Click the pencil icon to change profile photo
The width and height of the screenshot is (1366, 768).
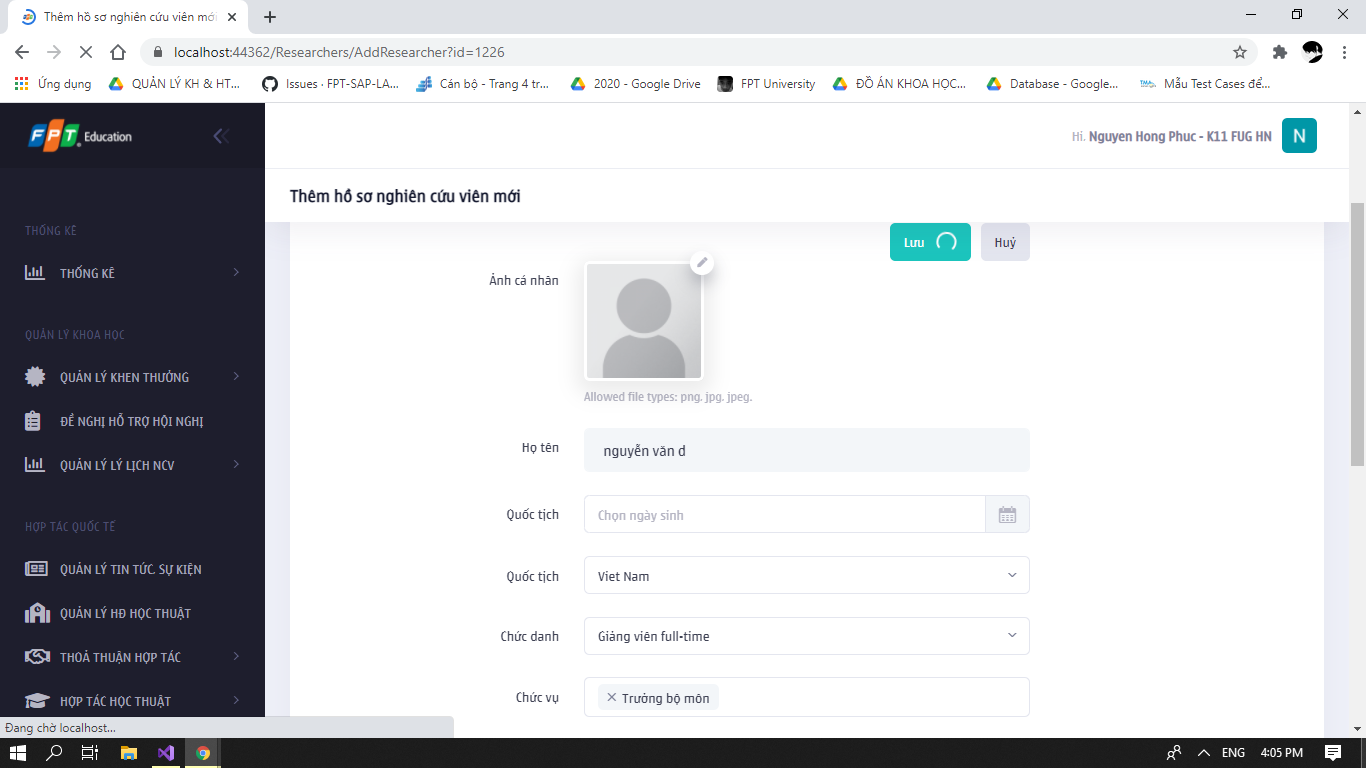[703, 263]
